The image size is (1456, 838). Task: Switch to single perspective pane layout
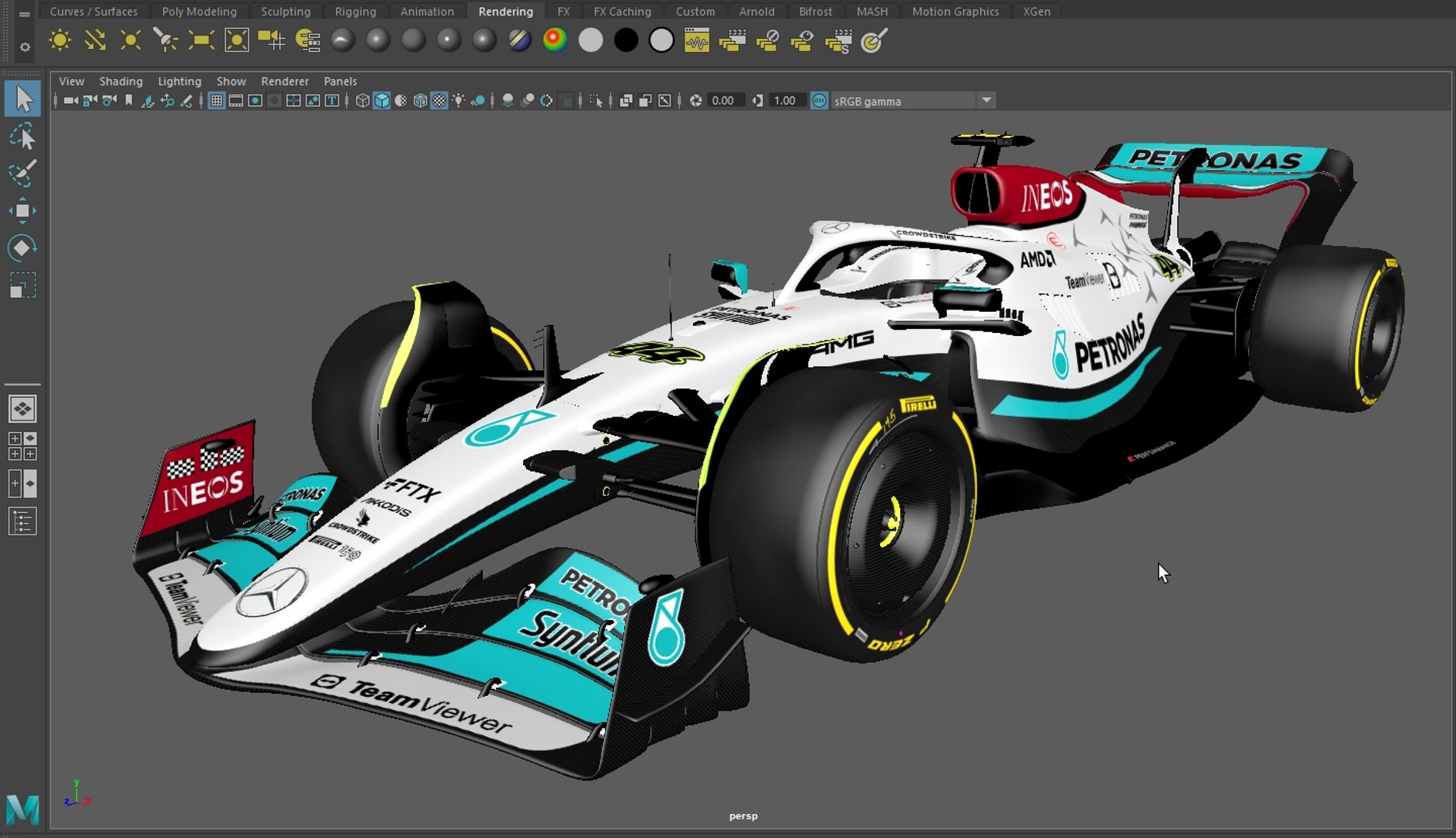pyautogui.click(x=23, y=409)
